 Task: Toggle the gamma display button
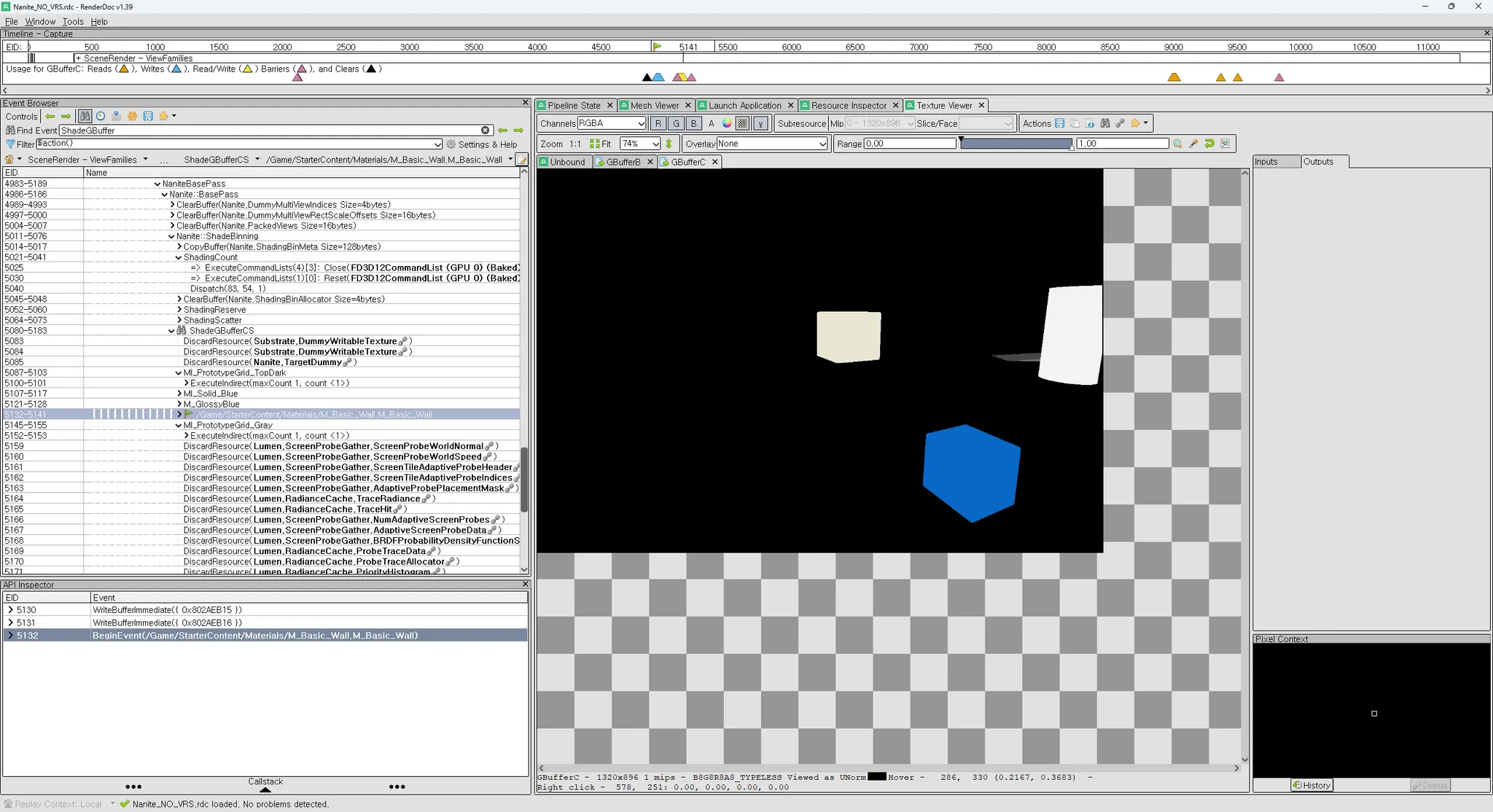[x=760, y=123]
